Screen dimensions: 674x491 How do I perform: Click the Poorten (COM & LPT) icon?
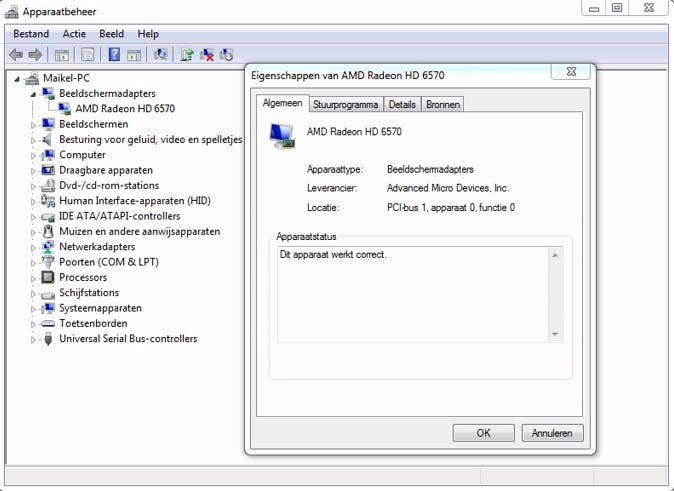(x=48, y=262)
